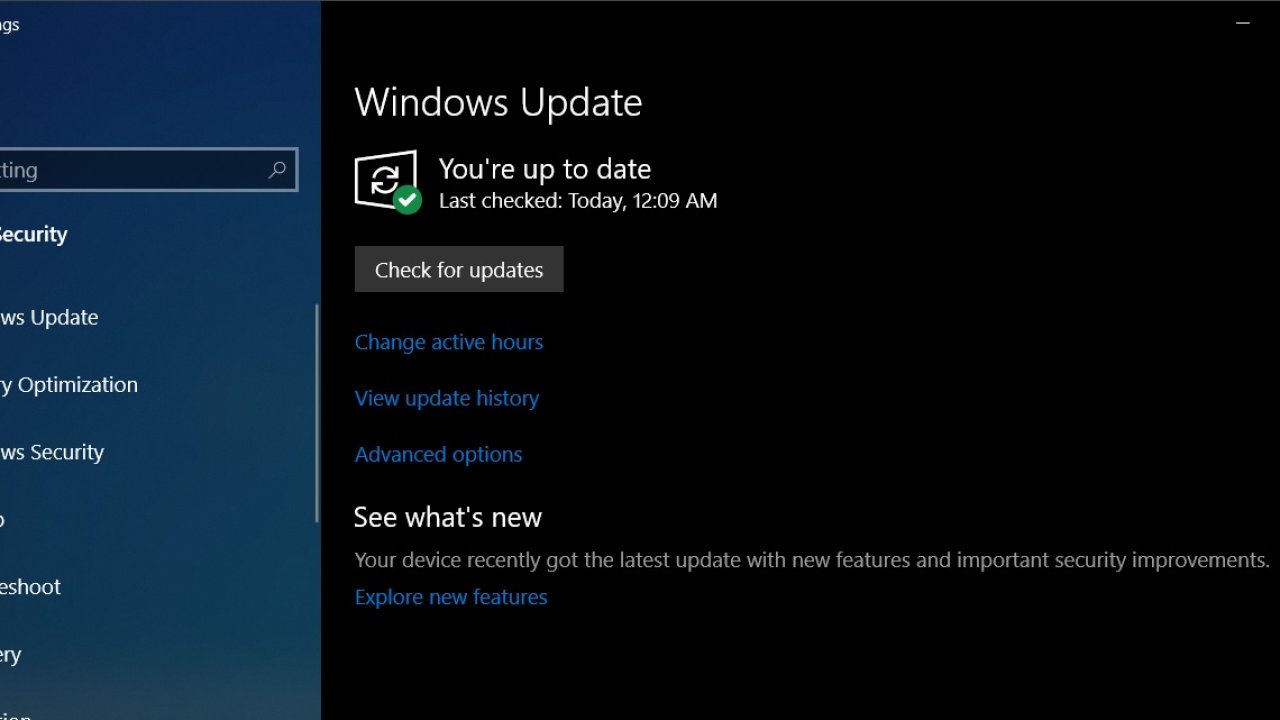Click the sidebar vertical scrollbar
The image size is (1280, 720).
pos(317,412)
